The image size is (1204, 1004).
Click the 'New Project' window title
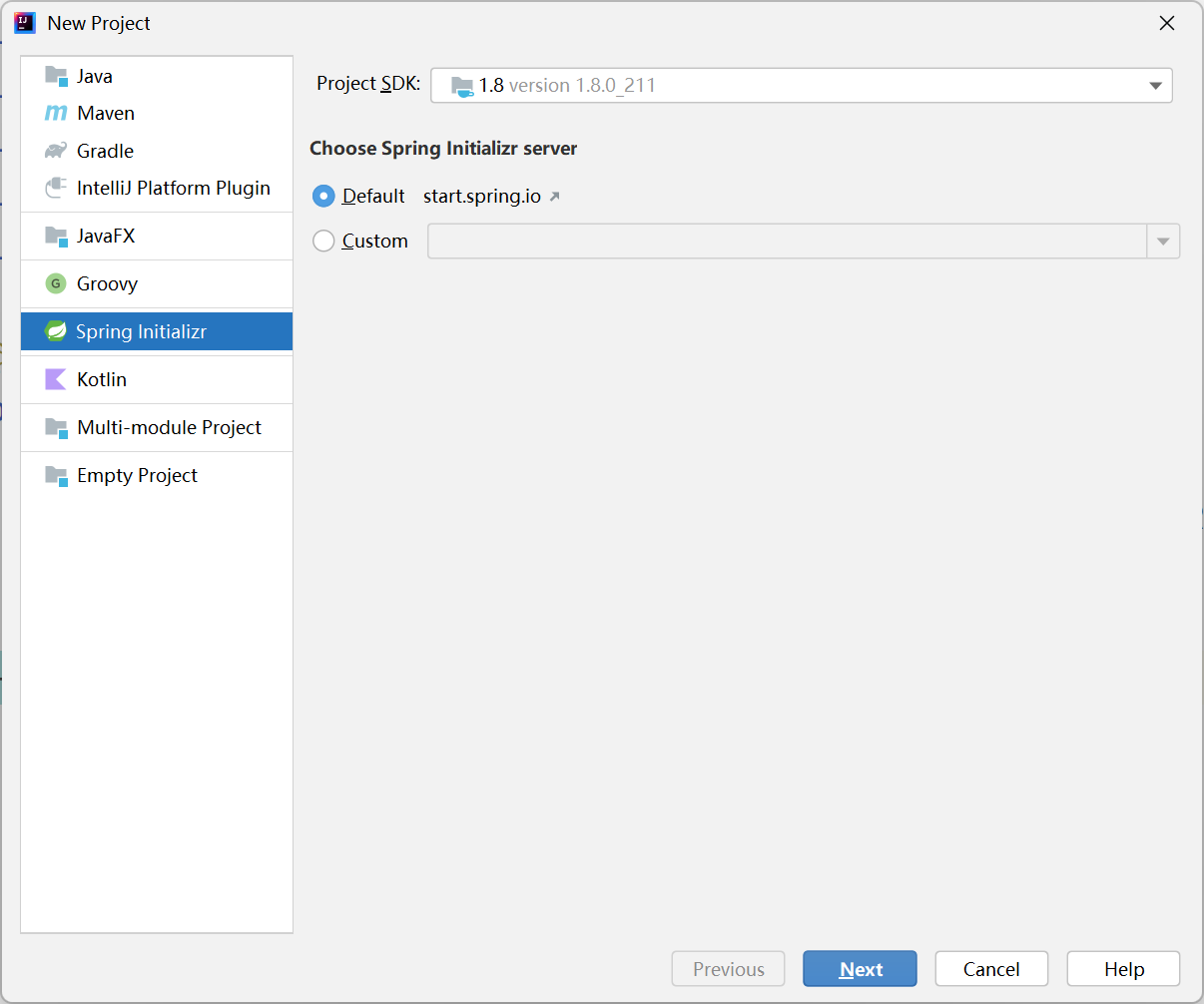99,23
